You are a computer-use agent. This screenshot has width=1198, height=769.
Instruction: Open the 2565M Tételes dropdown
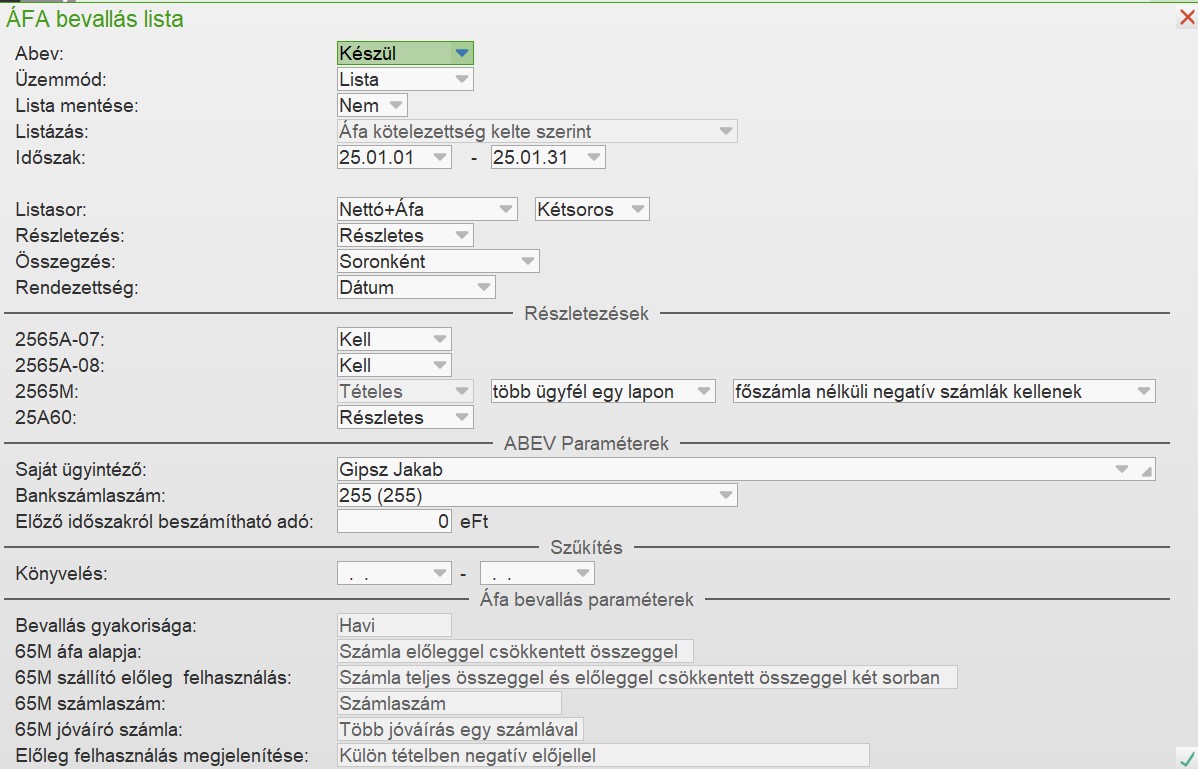coord(405,391)
